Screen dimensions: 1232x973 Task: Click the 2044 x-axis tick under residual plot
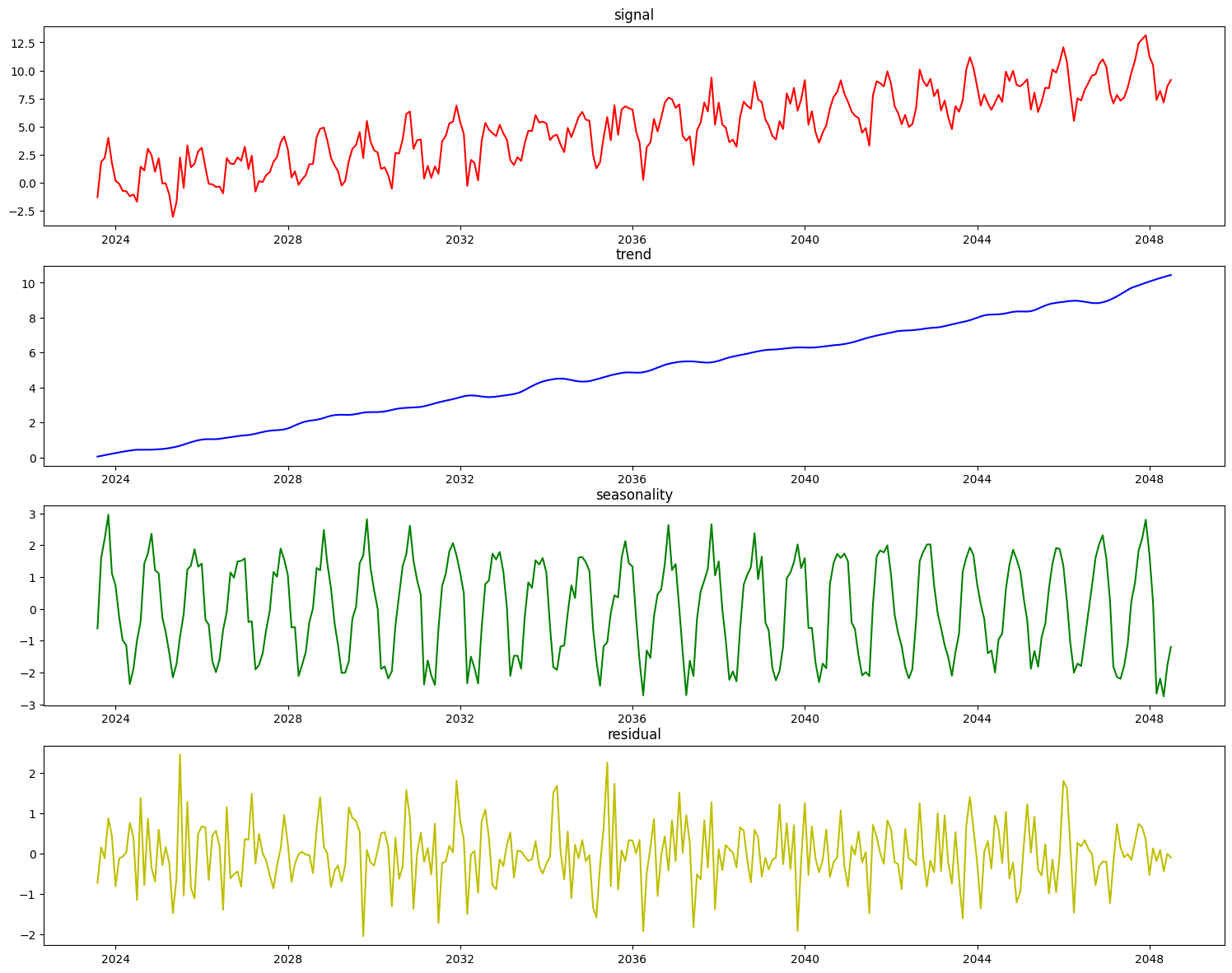click(x=977, y=959)
